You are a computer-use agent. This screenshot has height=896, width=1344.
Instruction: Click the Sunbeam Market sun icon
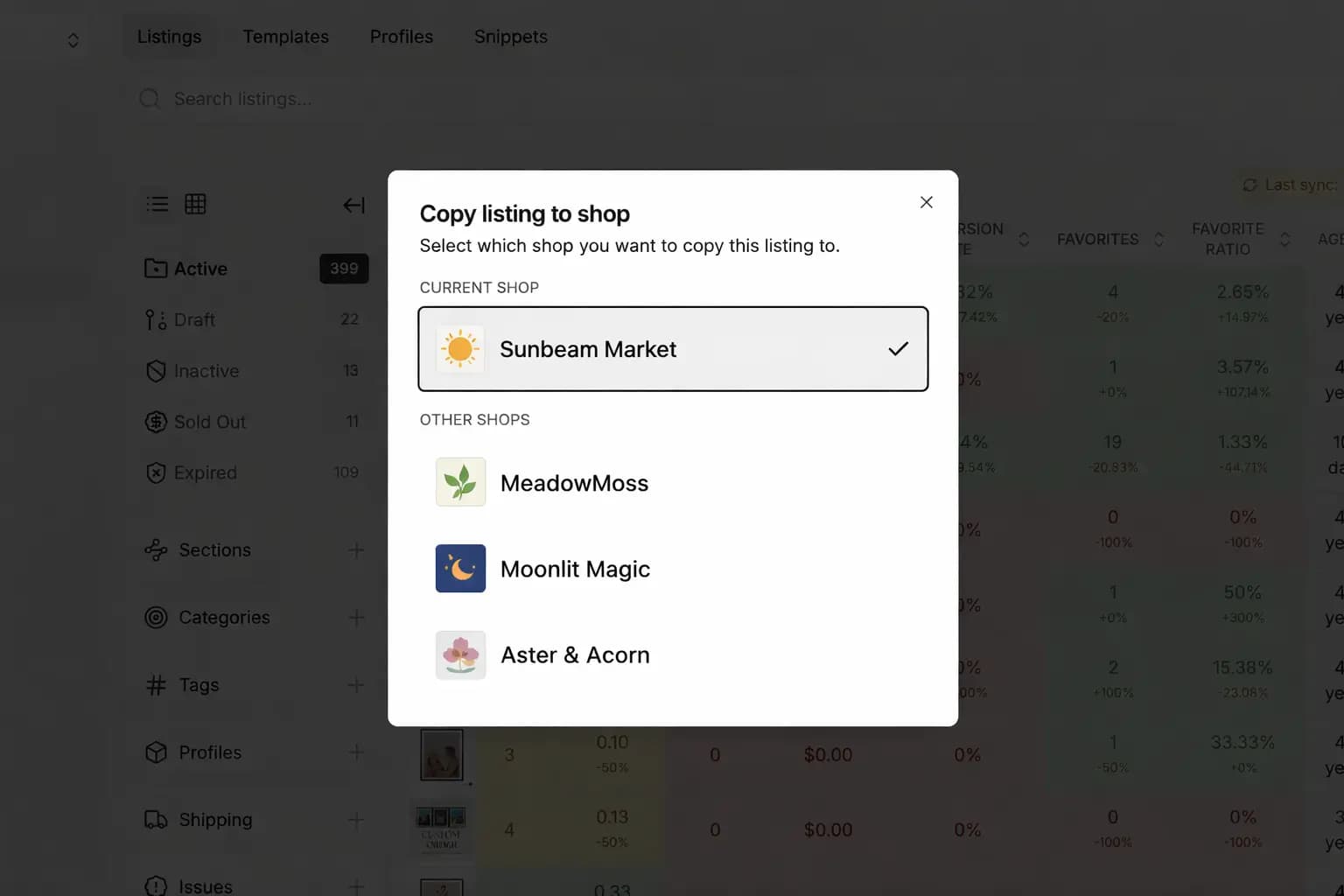pyautogui.click(x=460, y=349)
